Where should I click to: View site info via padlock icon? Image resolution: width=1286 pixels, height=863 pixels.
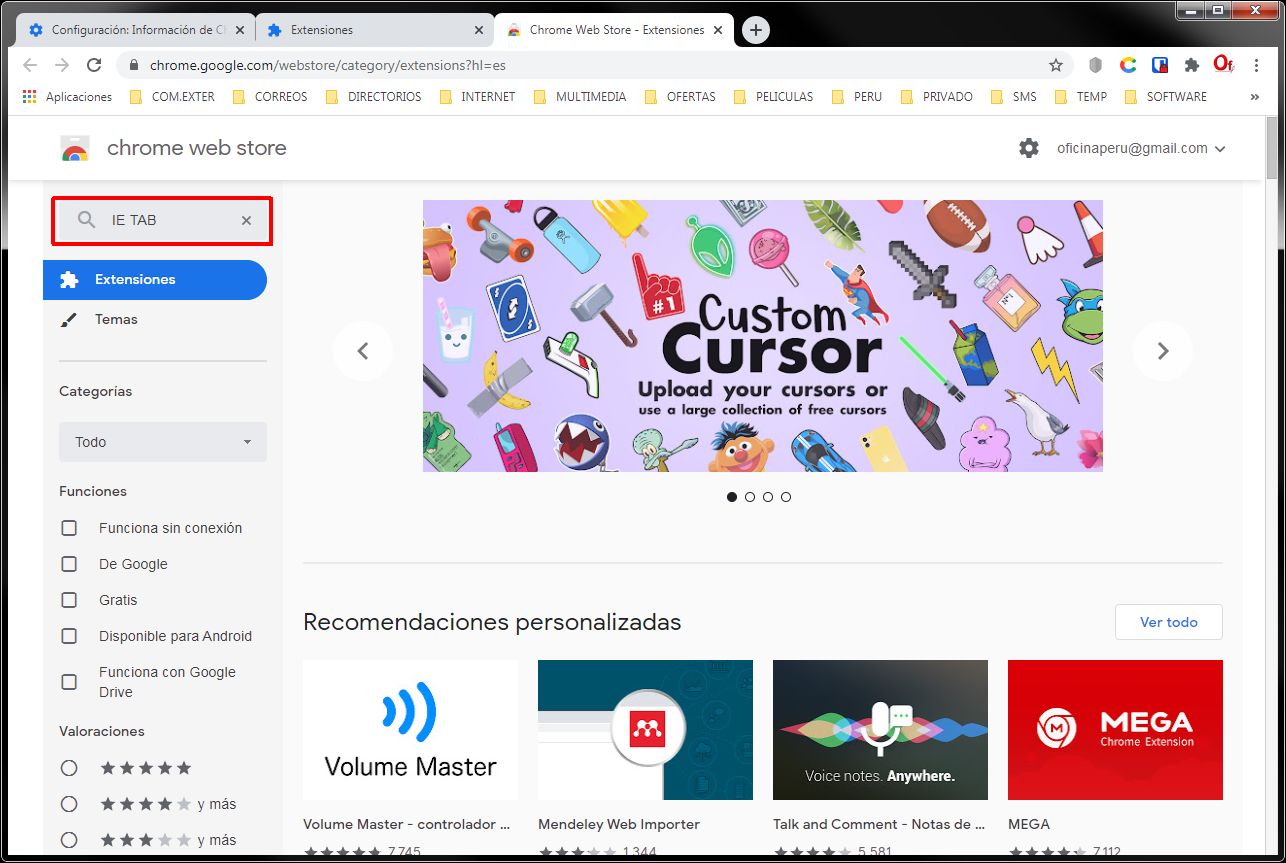(133, 65)
